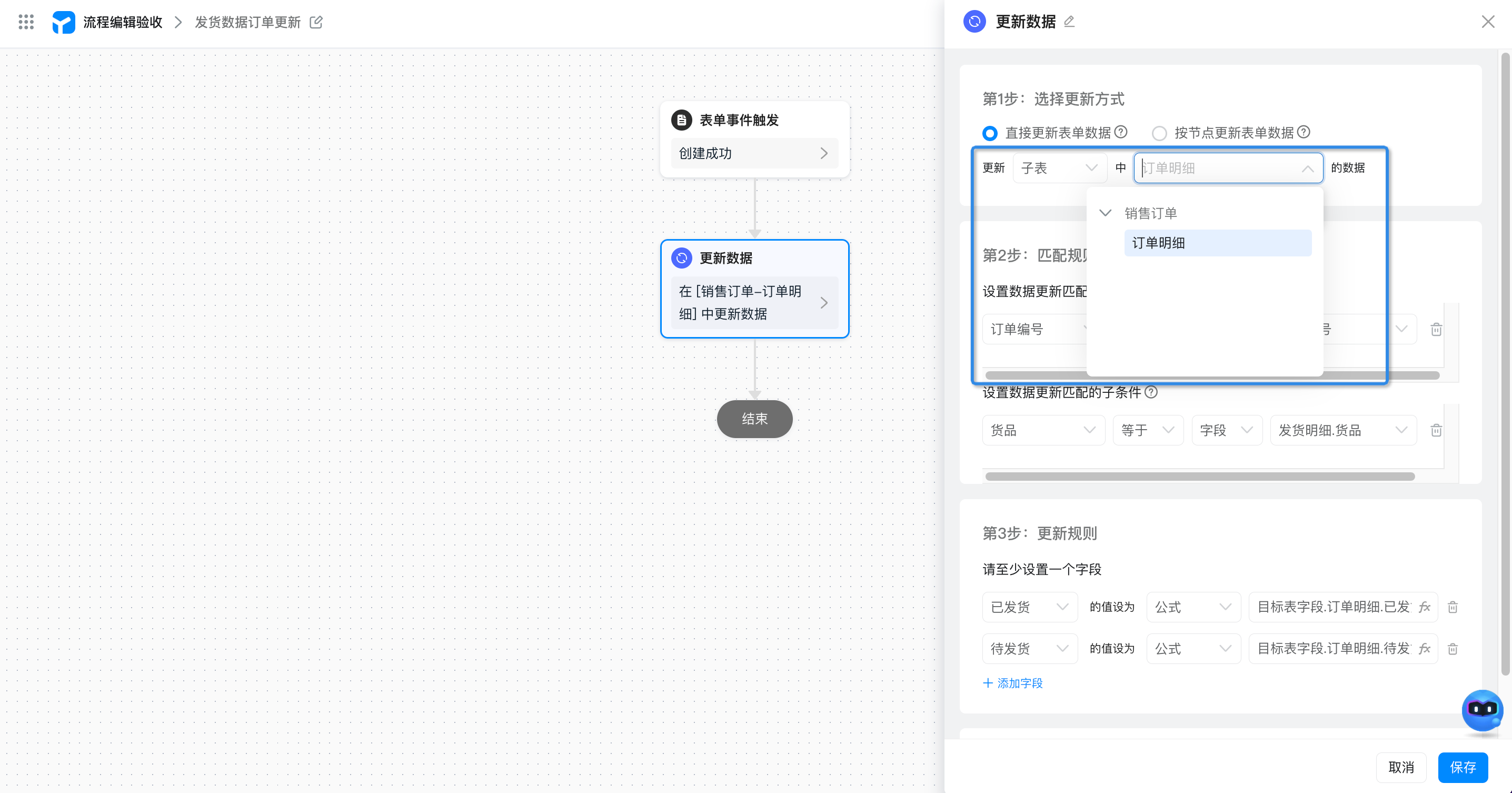Click the edit icon beside 发货数据订单更新

click(x=316, y=22)
